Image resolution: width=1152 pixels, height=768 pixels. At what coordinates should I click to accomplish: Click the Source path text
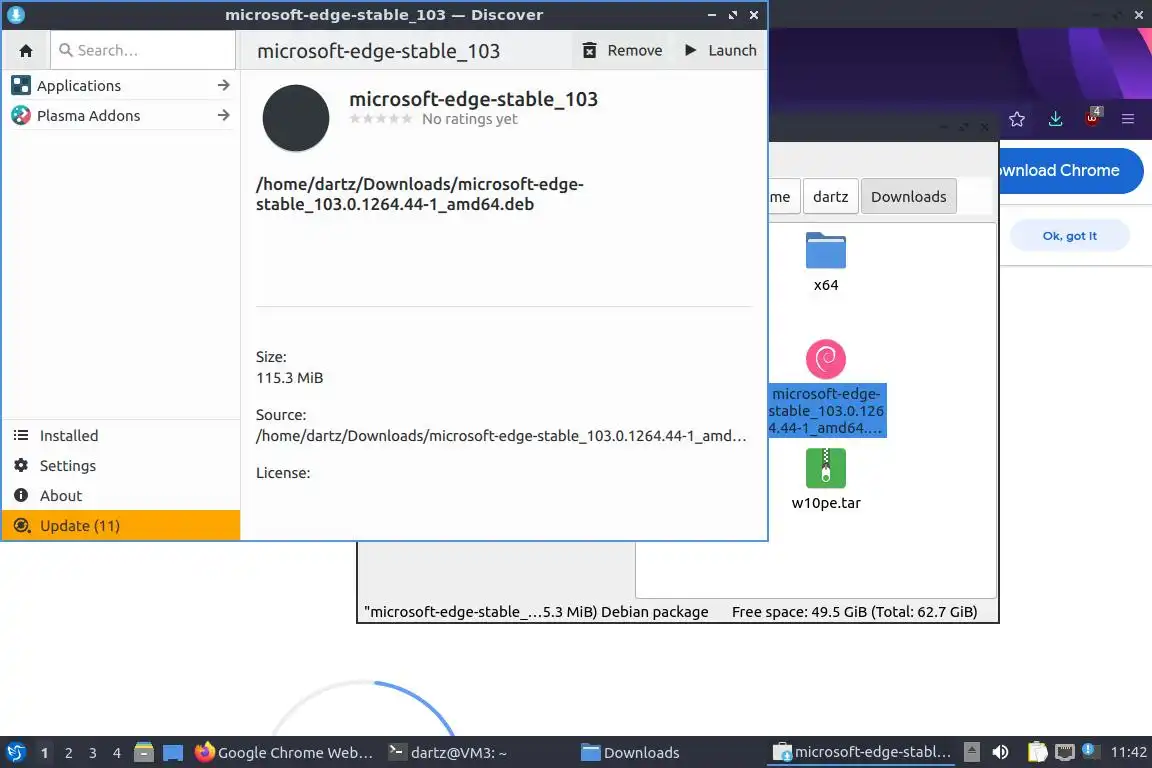tap(501, 436)
